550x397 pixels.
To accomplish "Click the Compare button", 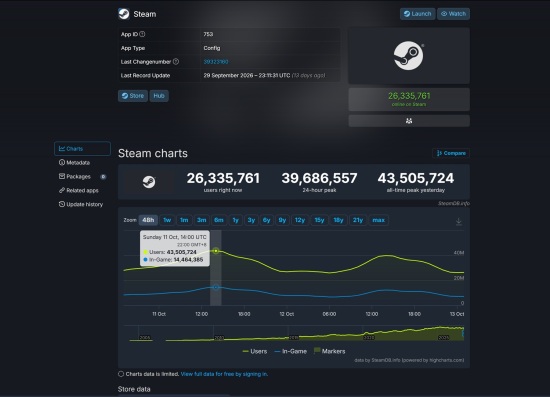I will 451,153.
